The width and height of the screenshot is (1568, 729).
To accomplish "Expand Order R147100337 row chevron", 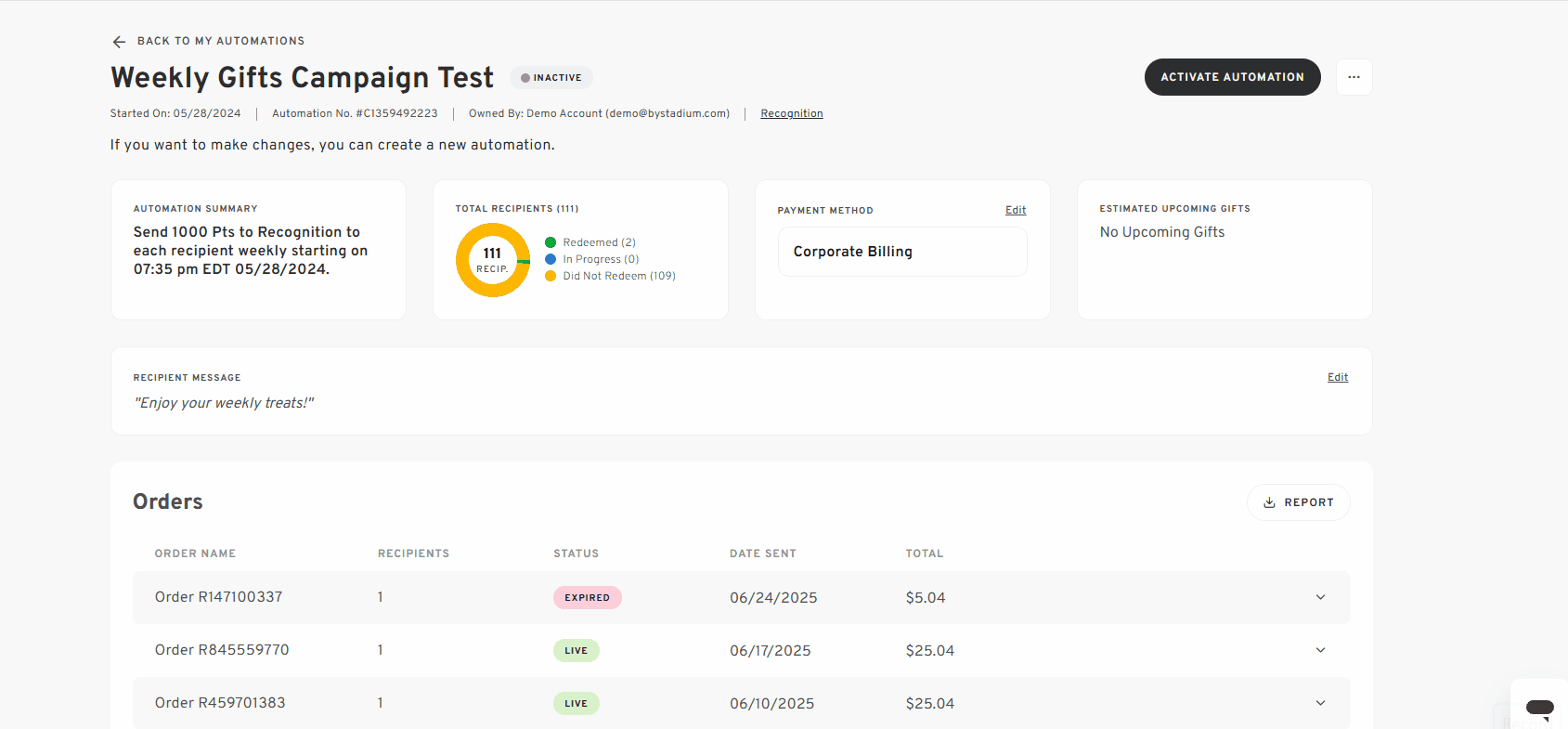I will [1320, 597].
